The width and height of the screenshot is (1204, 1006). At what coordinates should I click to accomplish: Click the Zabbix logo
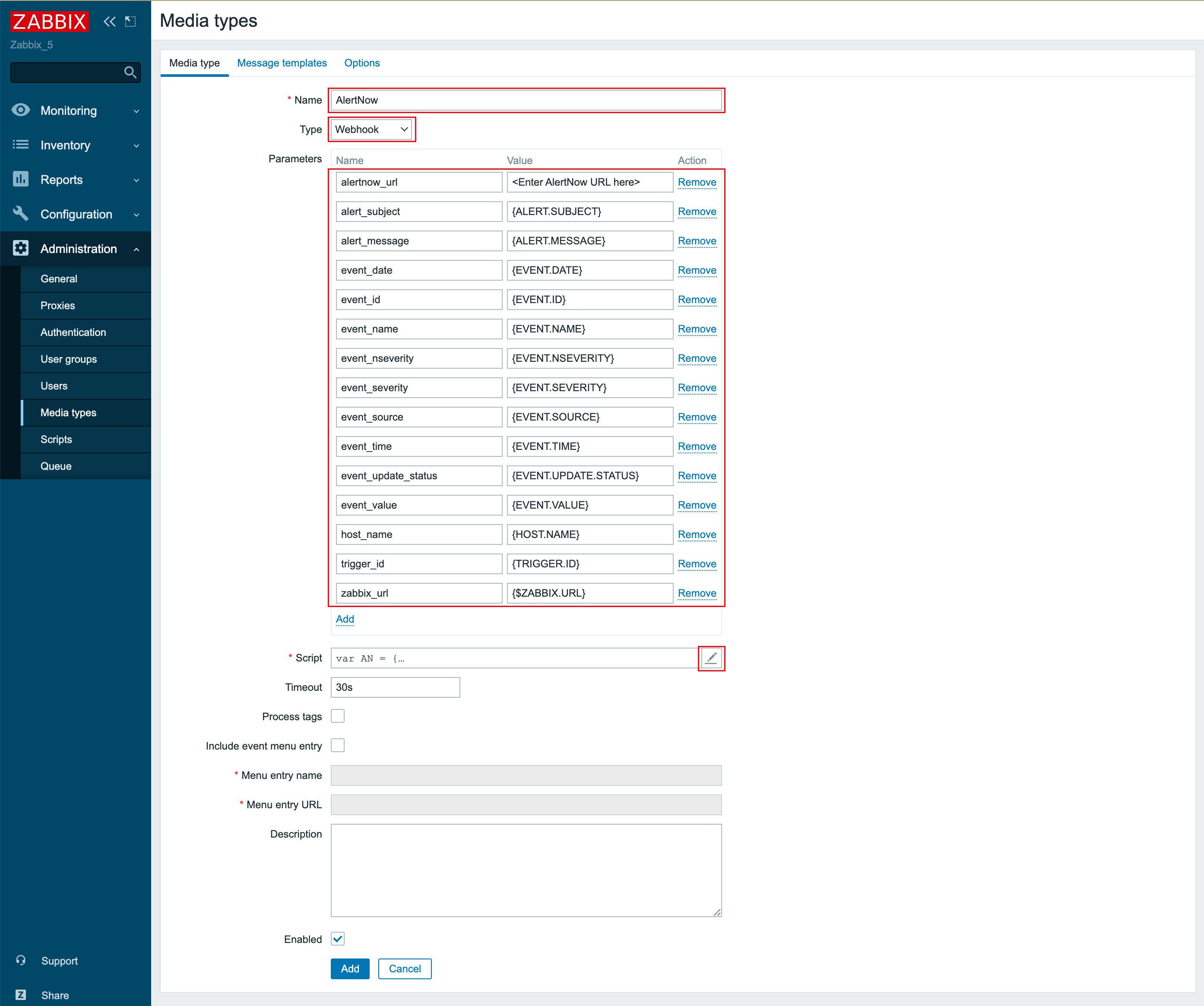49,22
